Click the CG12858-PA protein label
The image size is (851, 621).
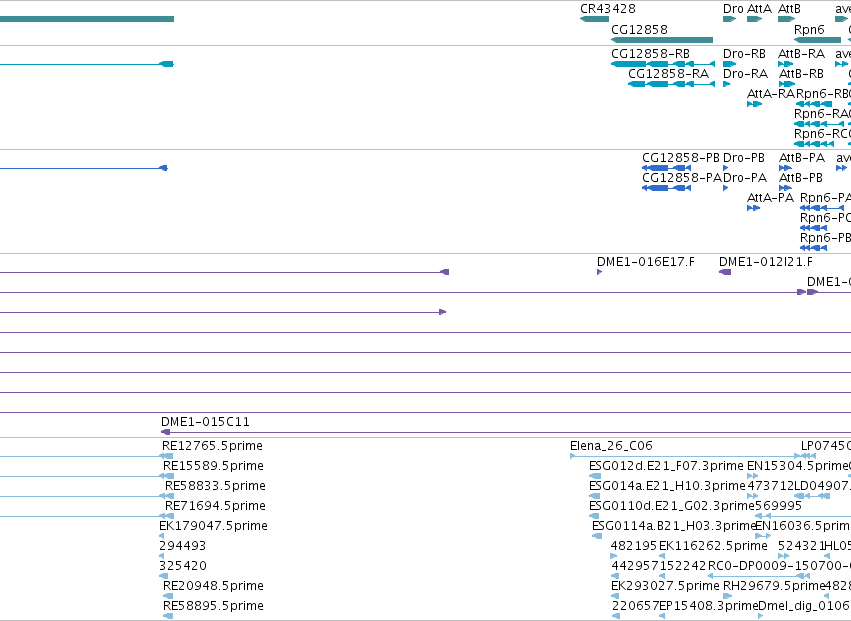[x=682, y=178]
